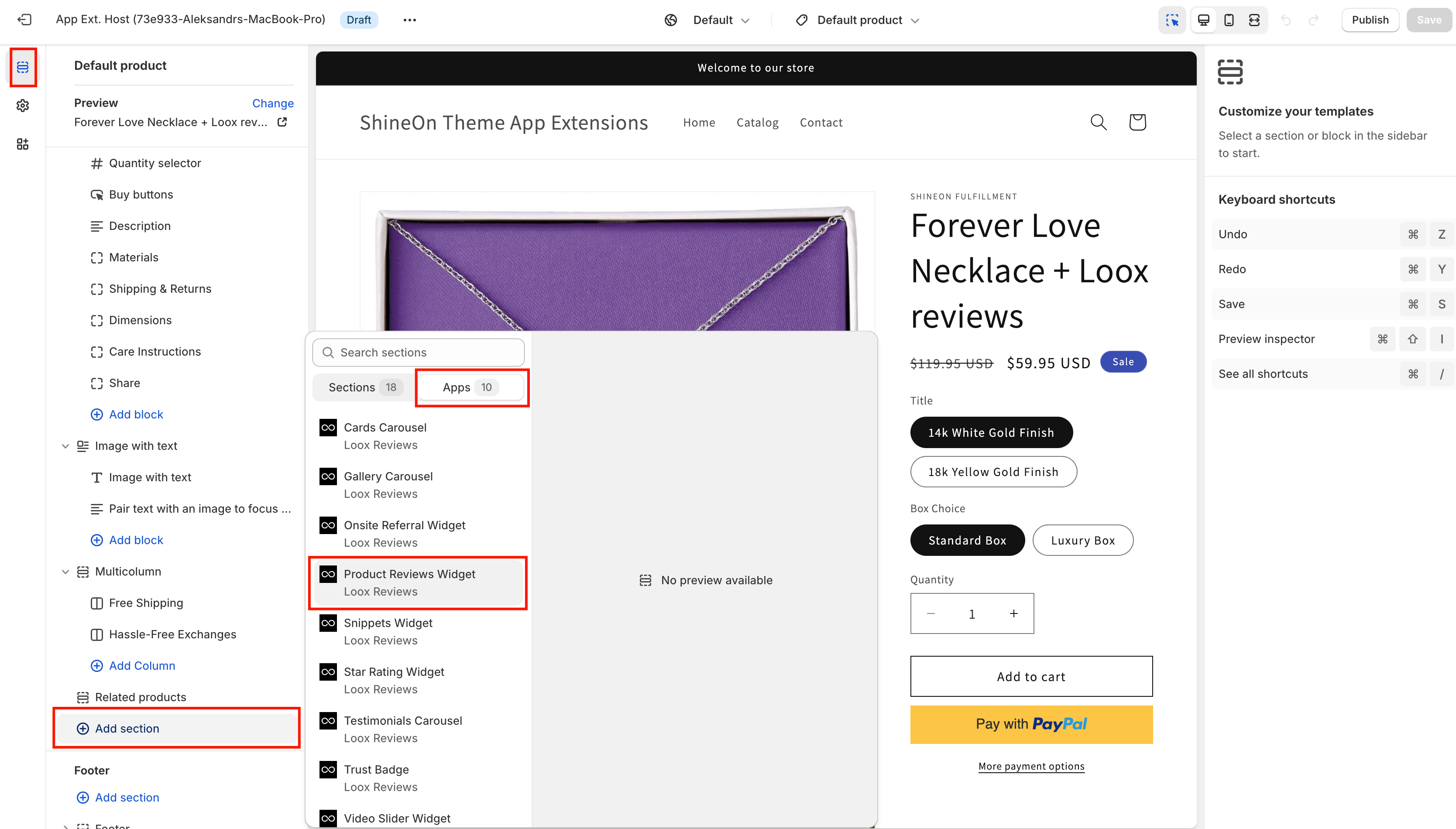Click the Add to cart button
Image resolution: width=1456 pixels, height=829 pixels.
[x=1030, y=676]
